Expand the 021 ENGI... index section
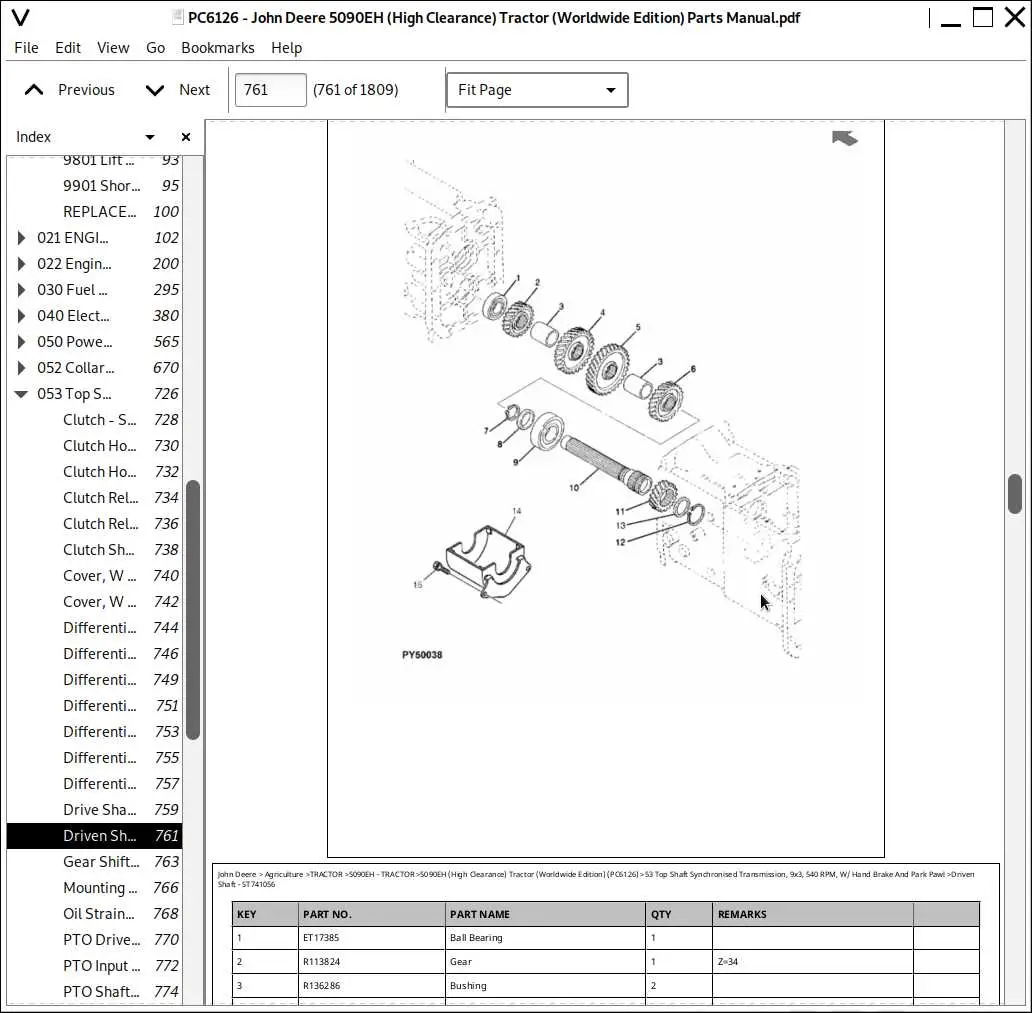 pyautogui.click(x=21, y=238)
